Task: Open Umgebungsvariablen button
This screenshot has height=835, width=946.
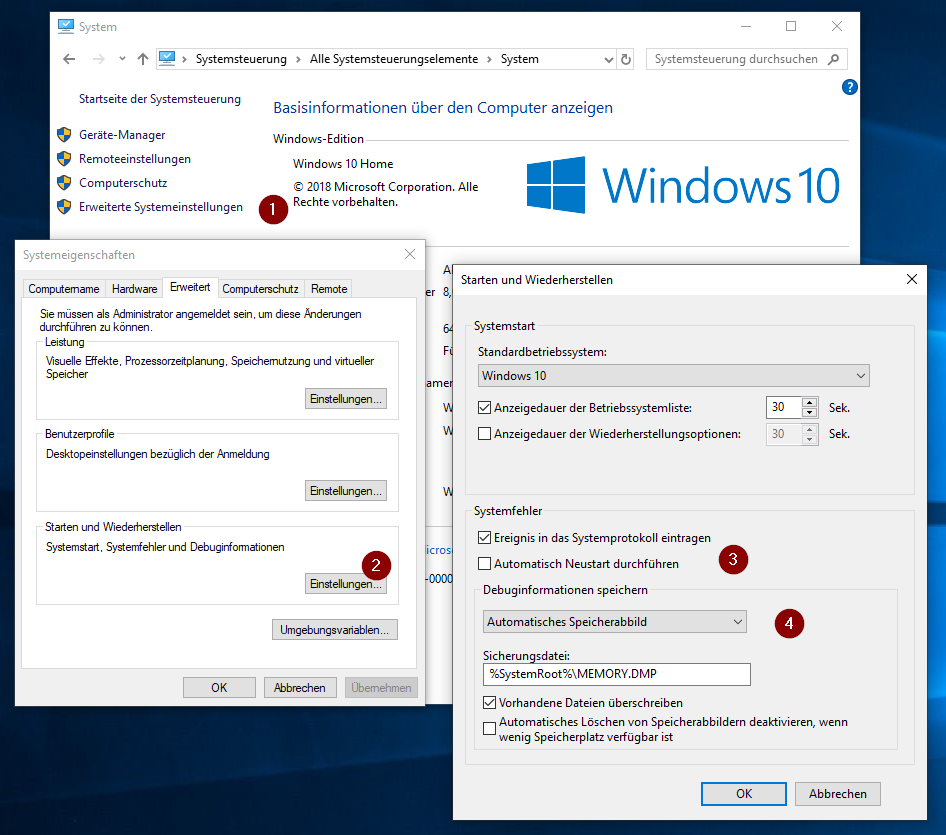Action: pyautogui.click(x=335, y=630)
